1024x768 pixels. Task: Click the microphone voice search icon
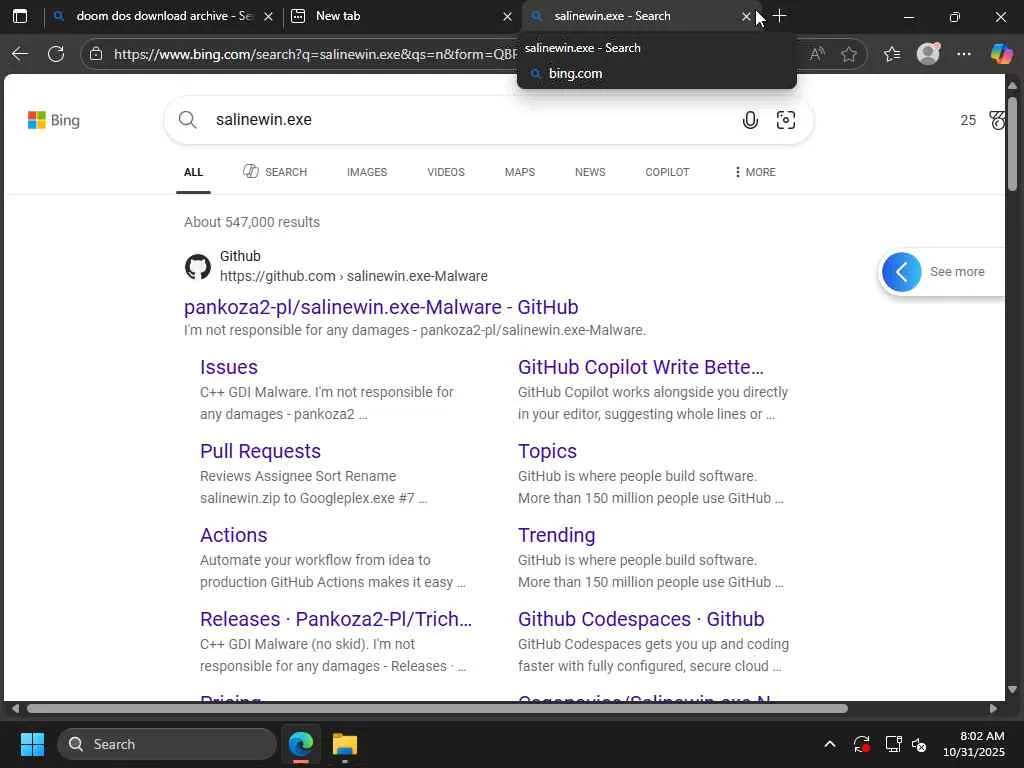tap(750, 121)
